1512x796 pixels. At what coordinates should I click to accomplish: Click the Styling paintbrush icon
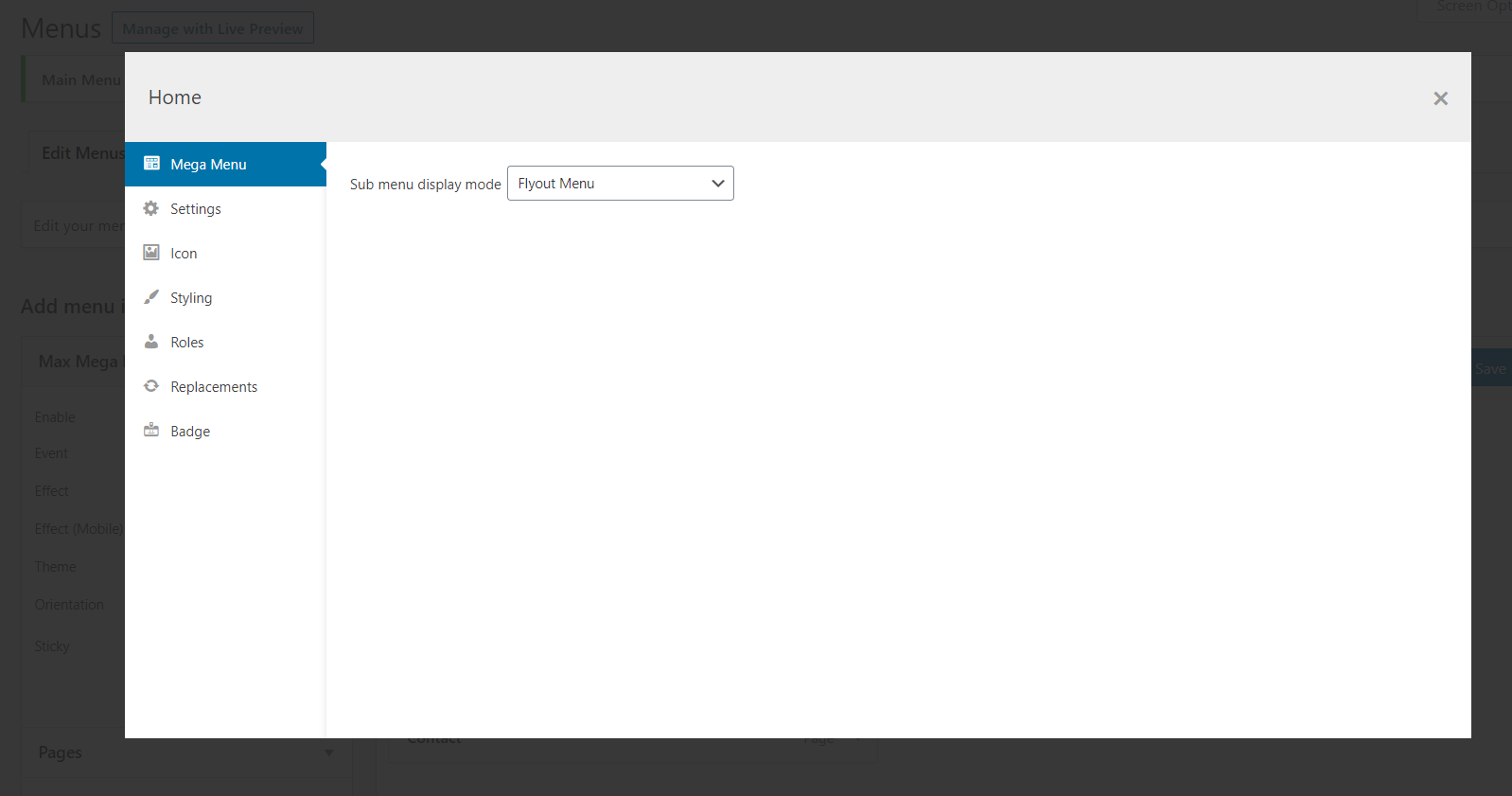[x=151, y=297]
